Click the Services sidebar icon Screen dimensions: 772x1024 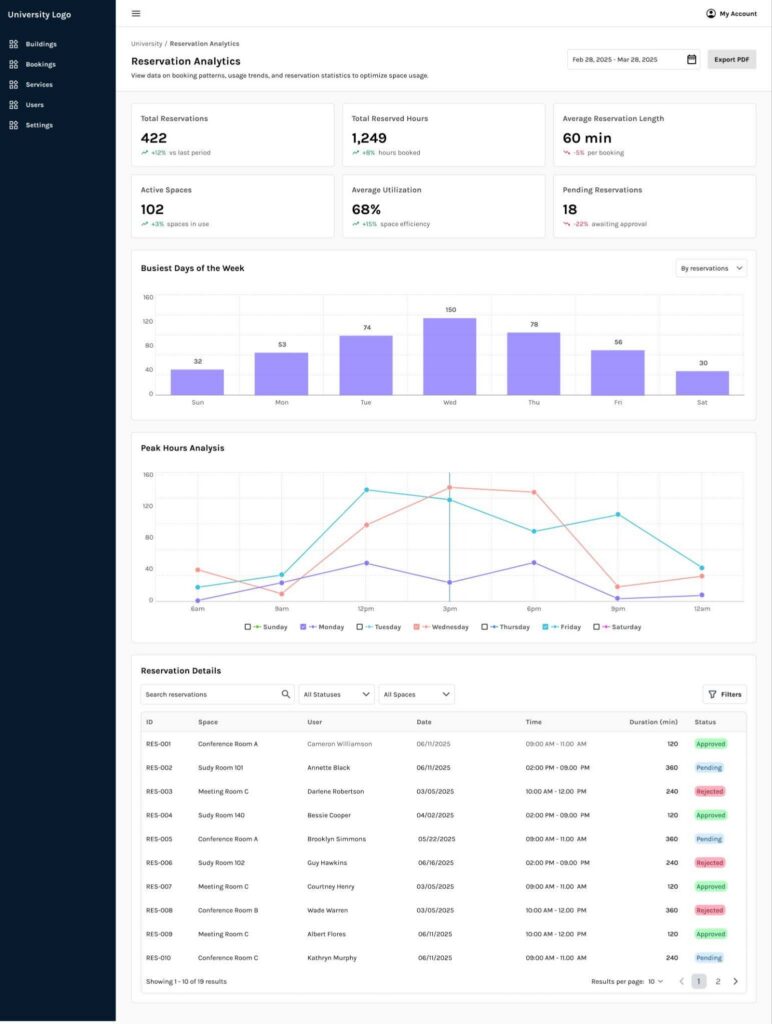[14, 84]
